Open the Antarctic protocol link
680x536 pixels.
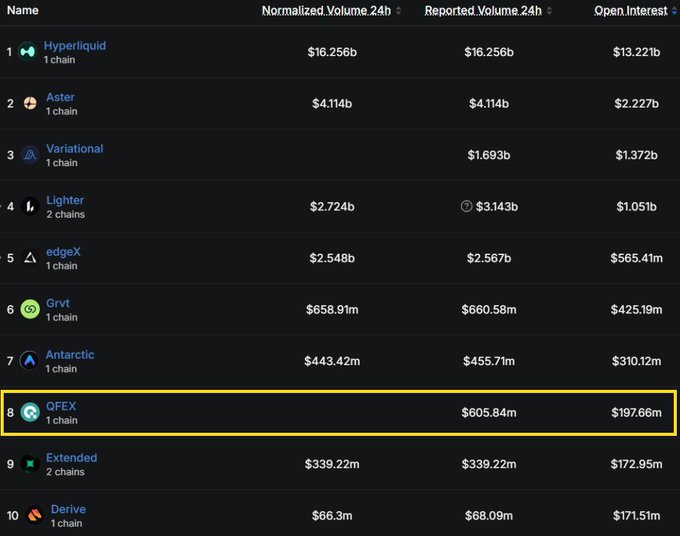tap(70, 355)
